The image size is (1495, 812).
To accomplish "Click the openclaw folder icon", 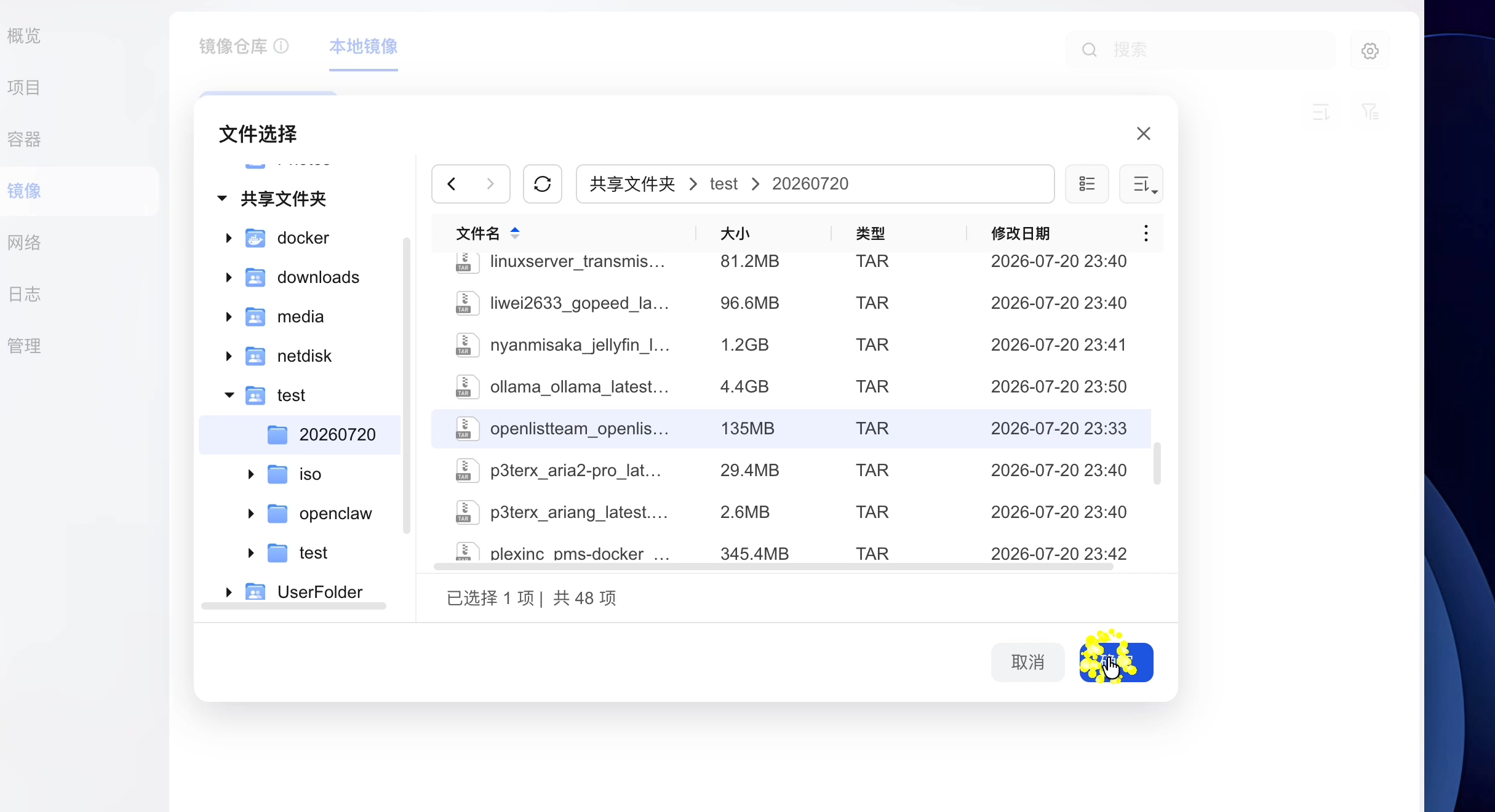I will pos(277,514).
